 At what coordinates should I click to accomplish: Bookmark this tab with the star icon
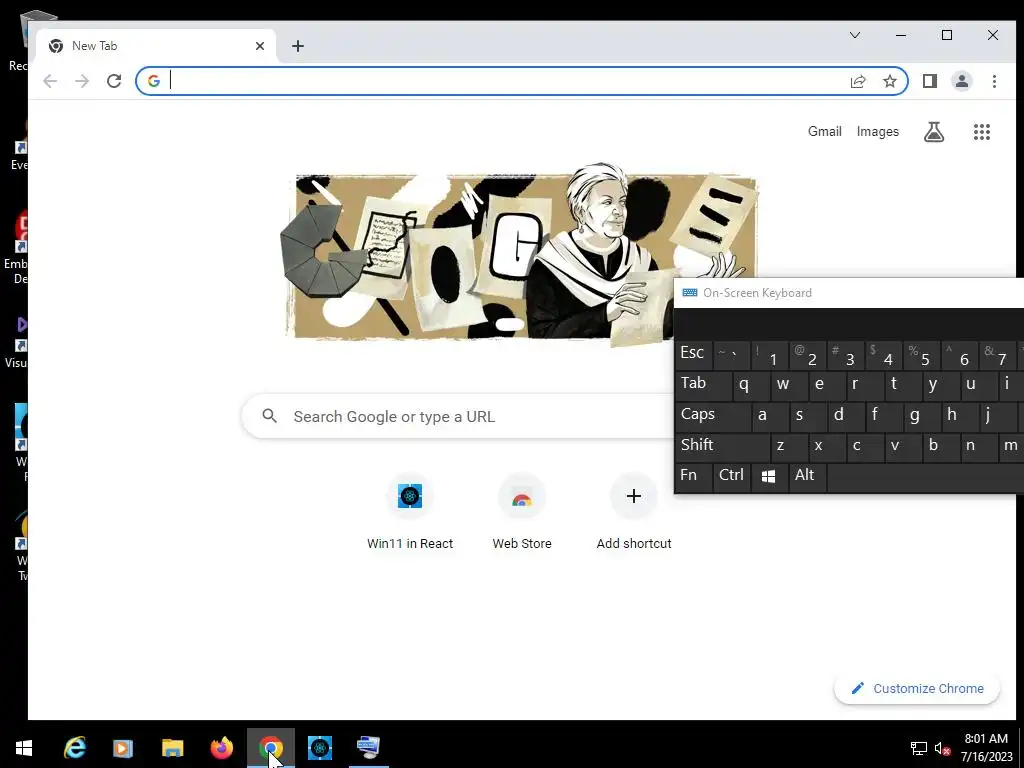coord(889,81)
